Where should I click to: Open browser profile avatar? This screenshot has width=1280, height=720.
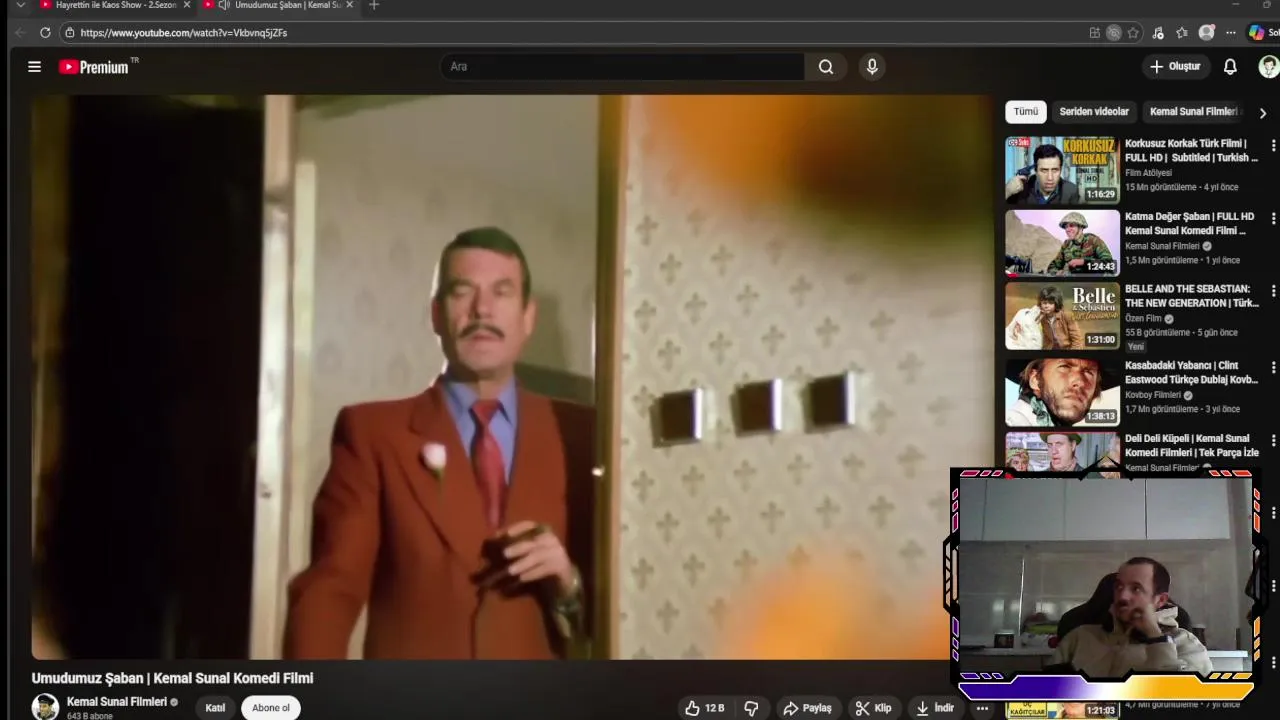click(x=1206, y=33)
